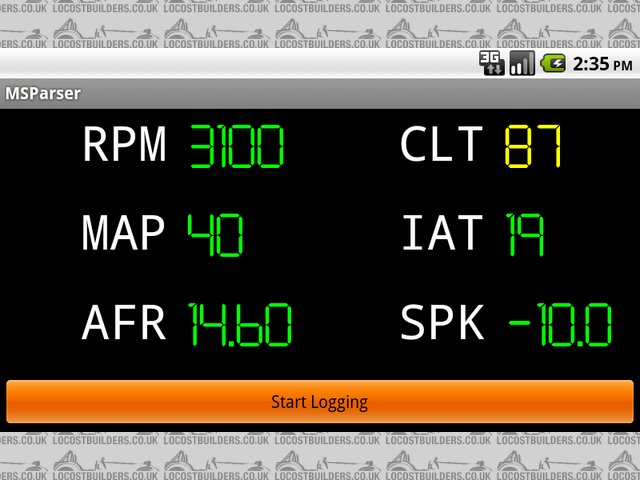This screenshot has height=480, width=640.
Task: Select the yellow CLT value 87
Action: pos(533,147)
